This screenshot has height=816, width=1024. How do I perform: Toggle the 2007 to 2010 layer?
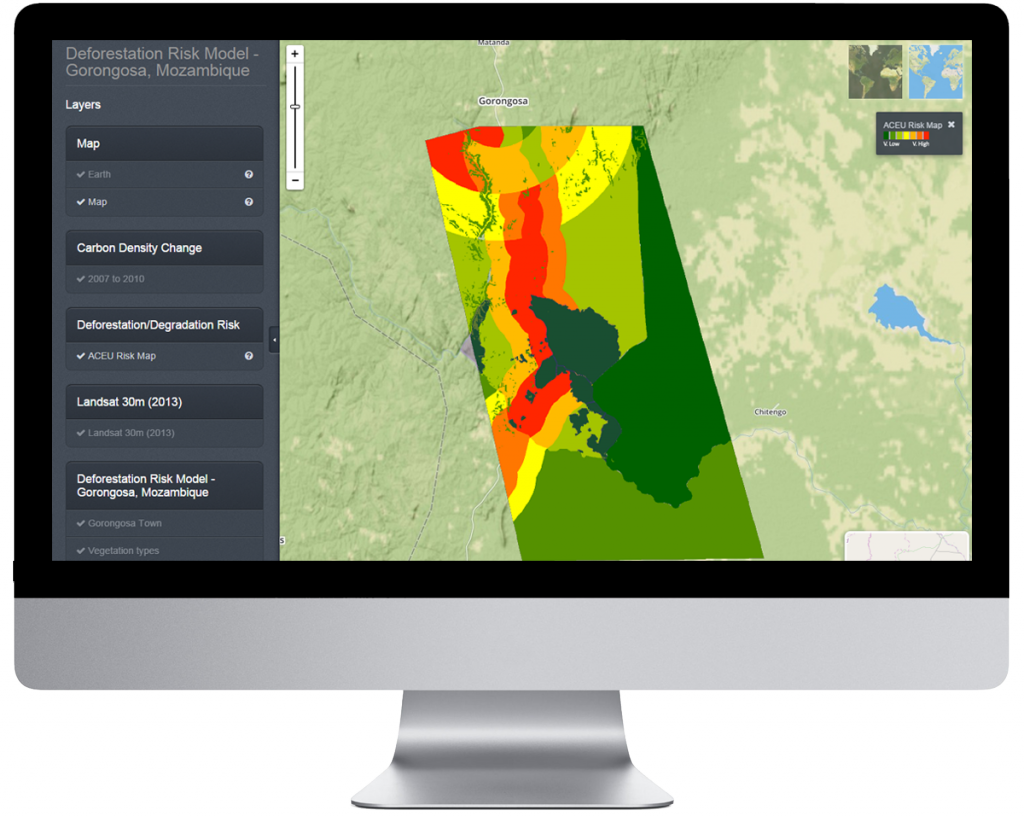[x=165, y=279]
